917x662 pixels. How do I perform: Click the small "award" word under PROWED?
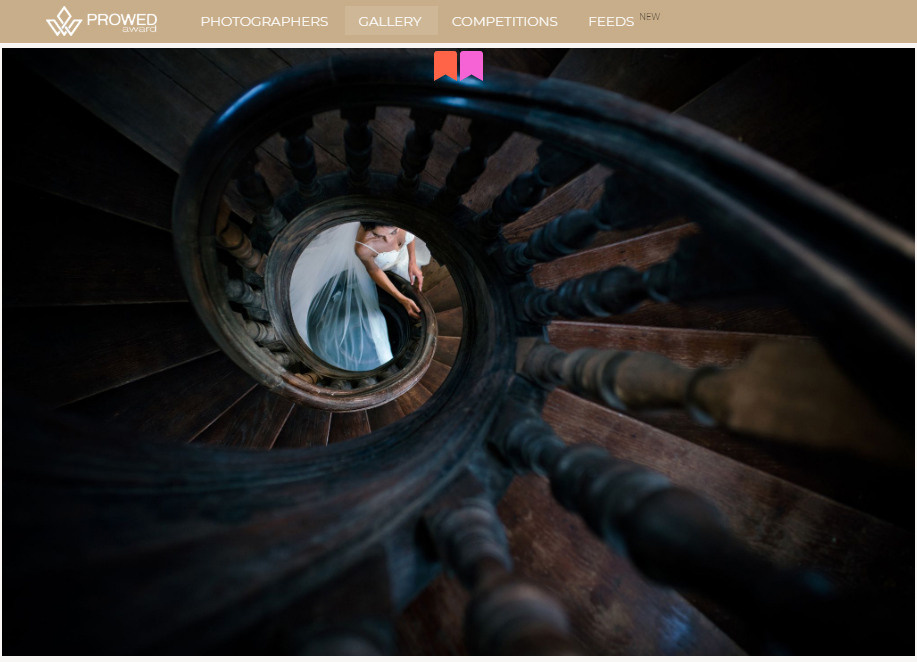pyautogui.click(x=138, y=30)
